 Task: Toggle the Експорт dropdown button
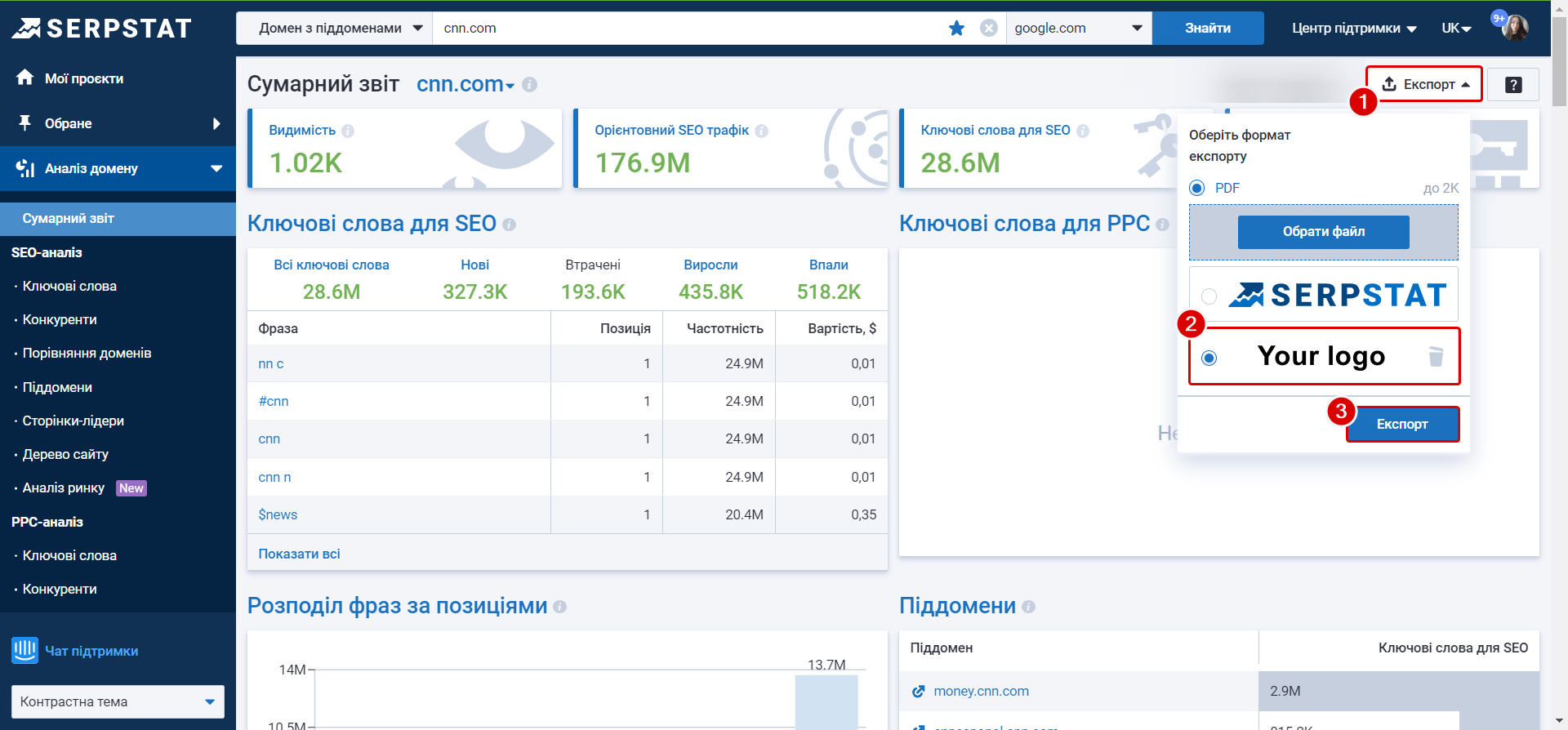1424,84
